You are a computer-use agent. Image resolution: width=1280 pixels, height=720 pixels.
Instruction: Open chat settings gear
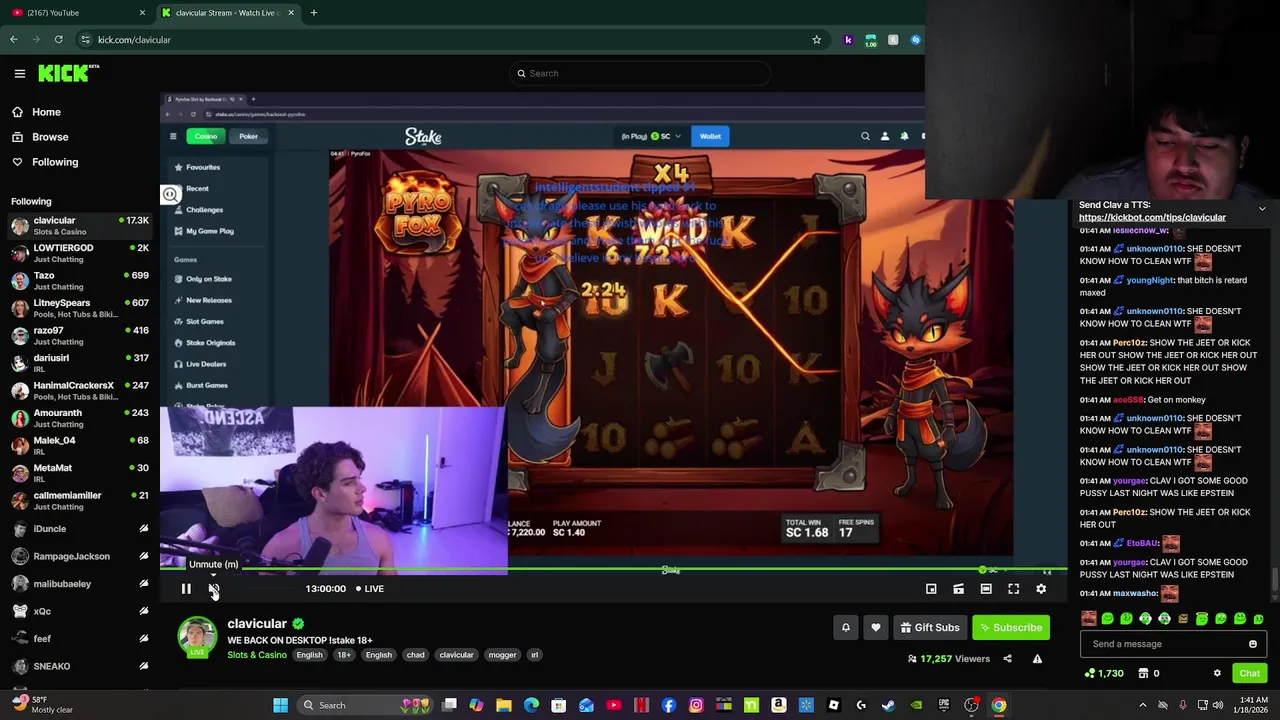(x=1217, y=673)
